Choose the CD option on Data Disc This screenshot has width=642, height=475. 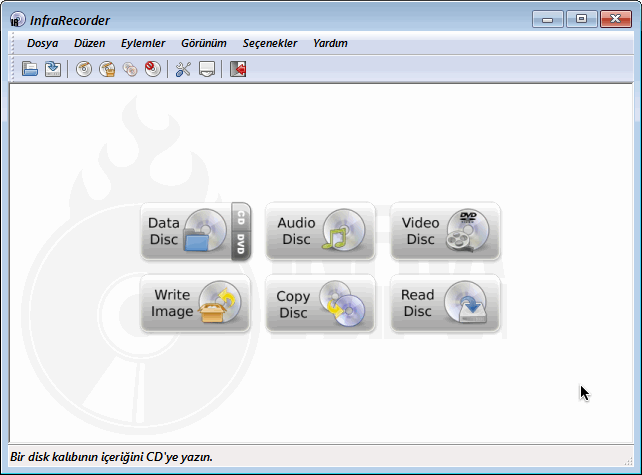tap(241, 217)
